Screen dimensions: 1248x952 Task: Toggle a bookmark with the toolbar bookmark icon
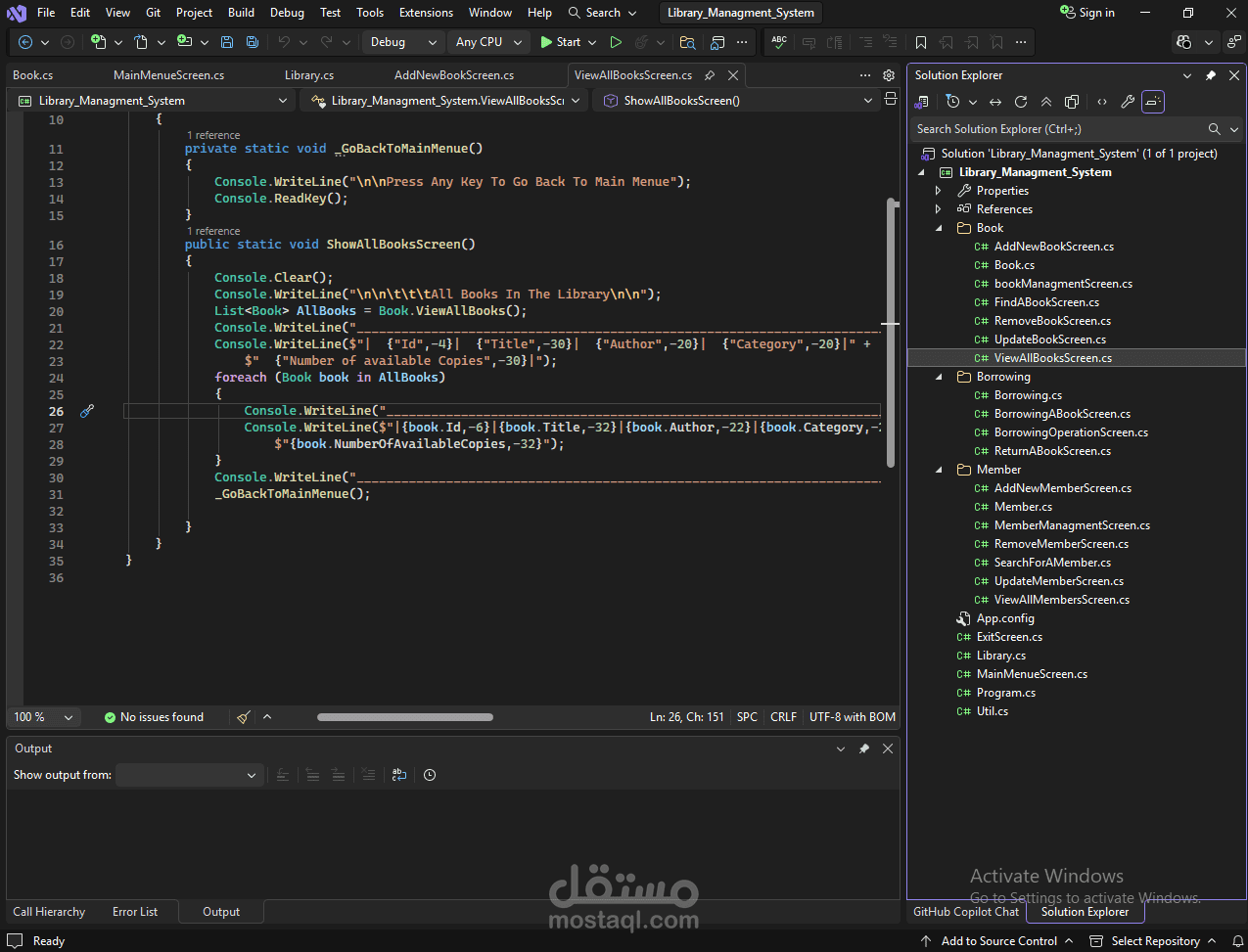921,42
